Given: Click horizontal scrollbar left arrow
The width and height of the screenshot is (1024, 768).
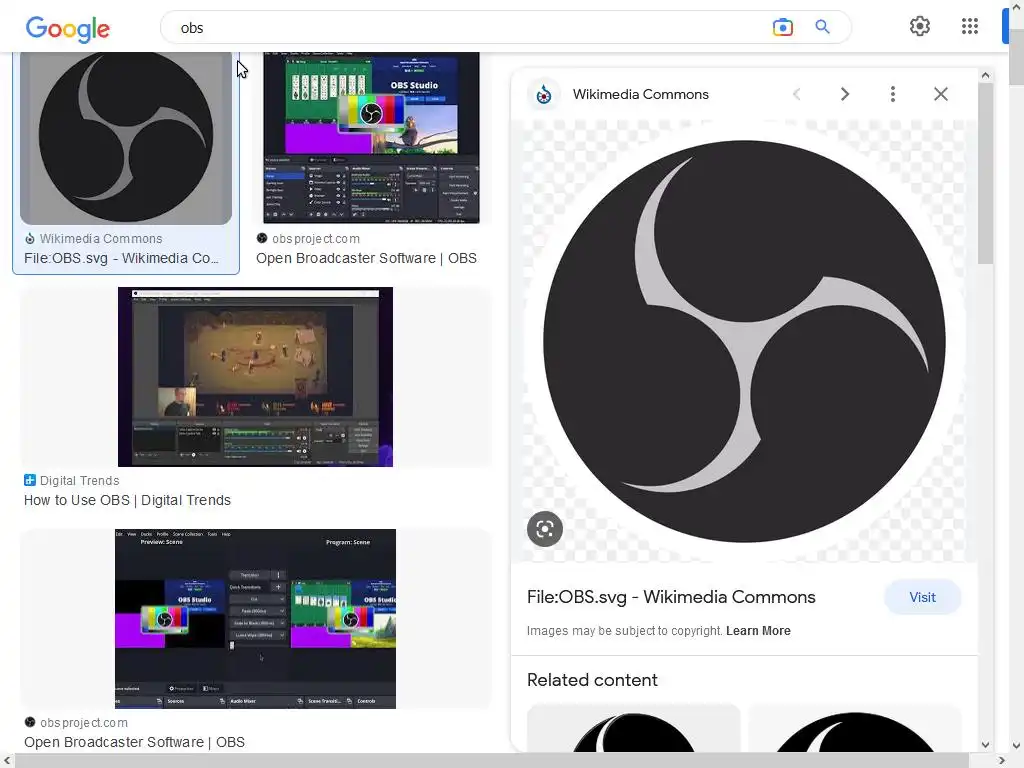Looking at the screenshot, I should pyautogui.click(x=7, y=760).
